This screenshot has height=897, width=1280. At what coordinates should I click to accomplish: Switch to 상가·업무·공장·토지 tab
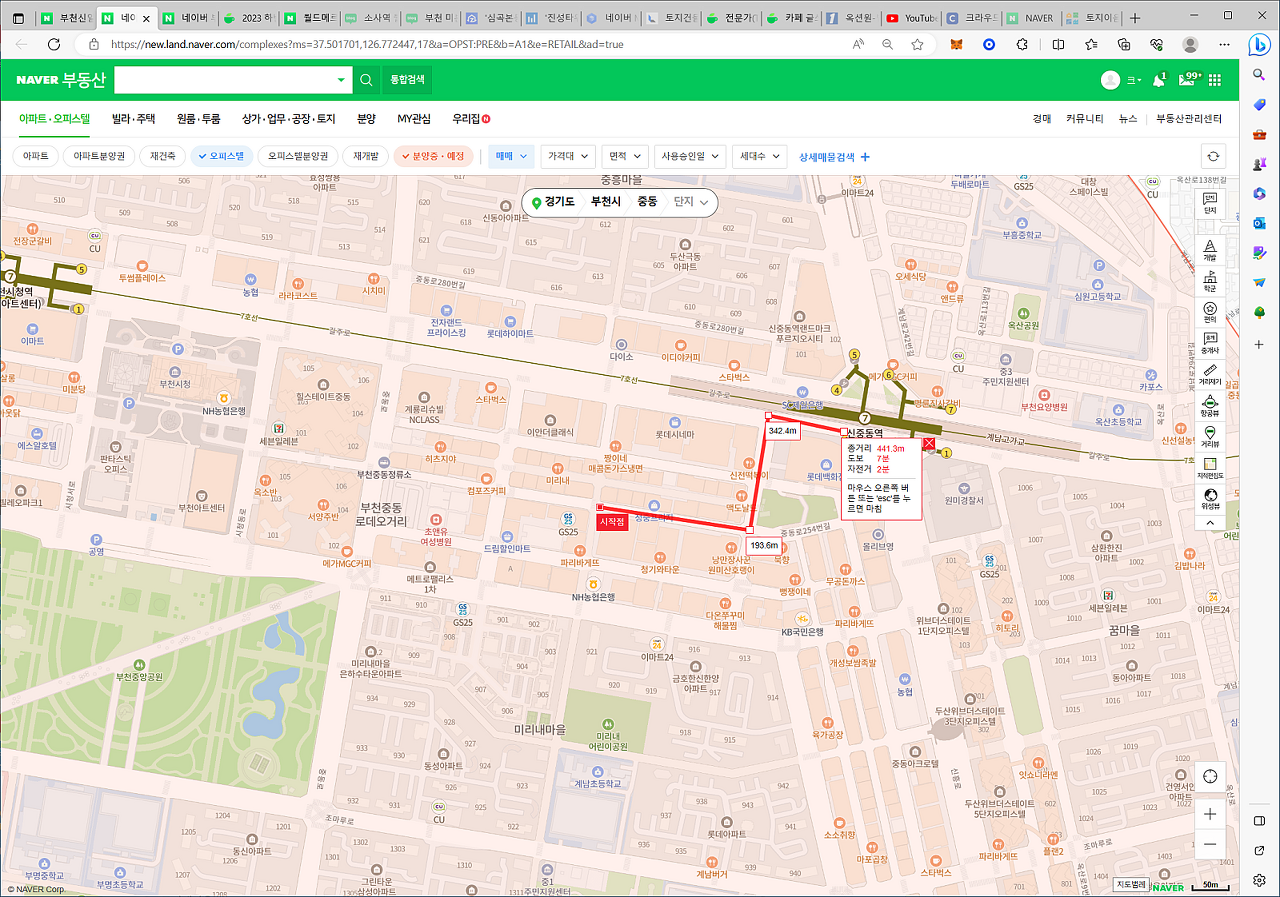[288, 118]
